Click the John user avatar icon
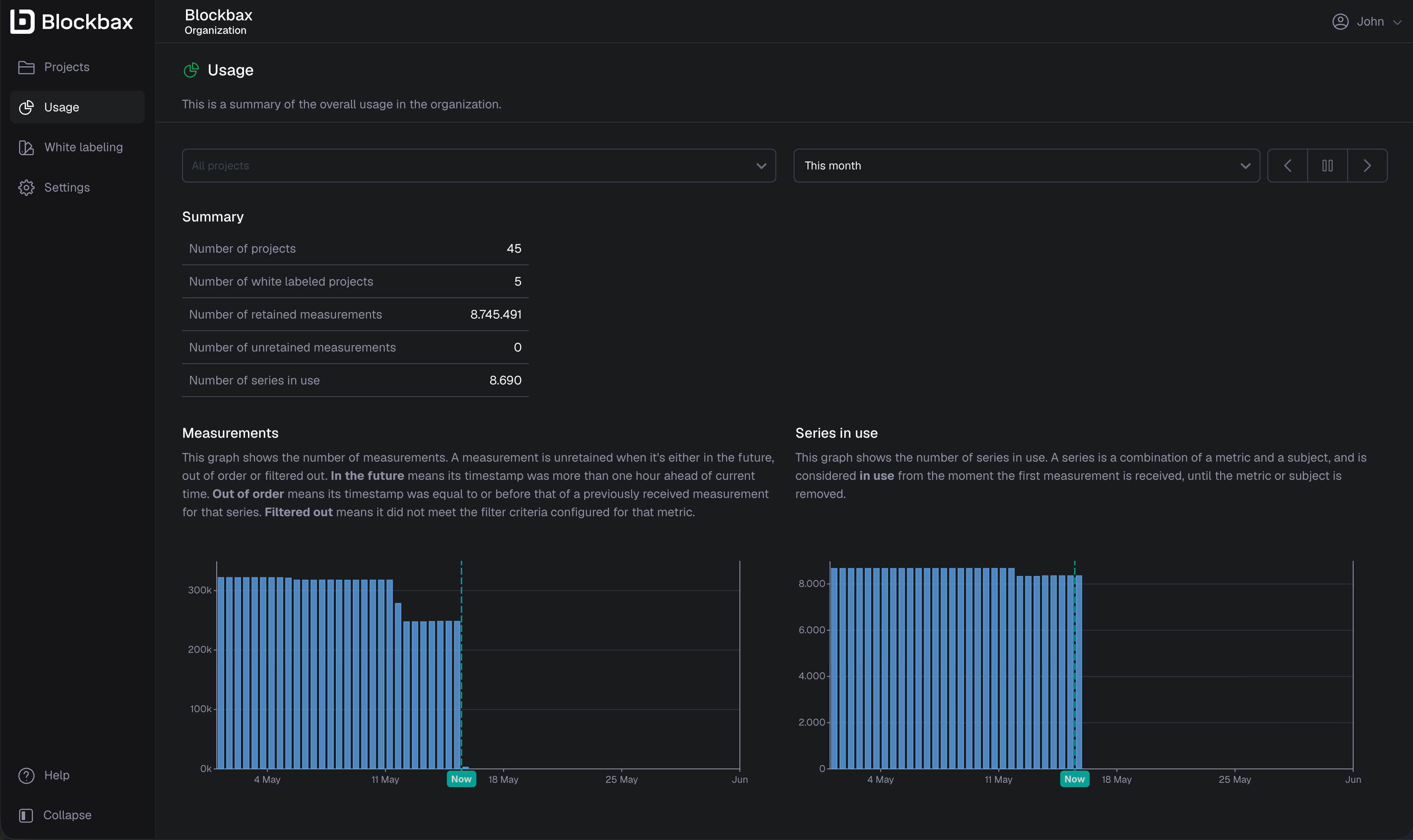1413x840 pixels. tap(1340, 22)
